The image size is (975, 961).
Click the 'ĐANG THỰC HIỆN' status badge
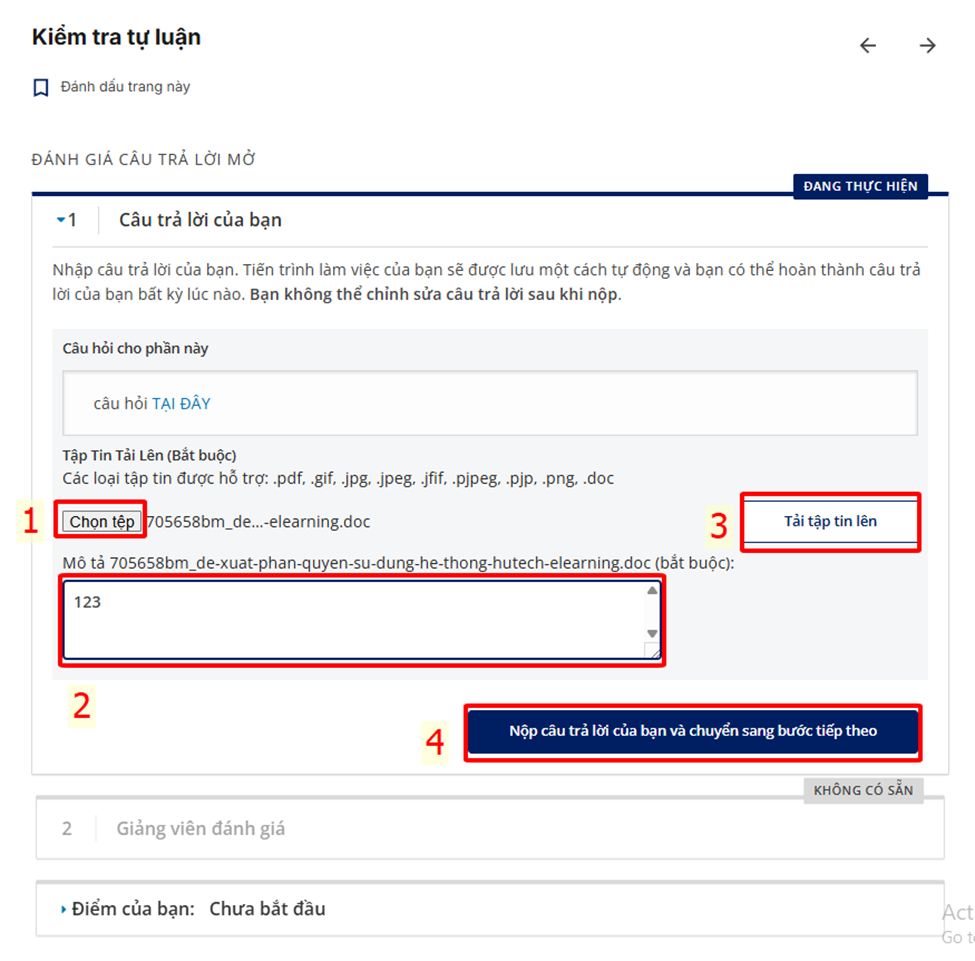pyautogui.click(x=860, y=186)
